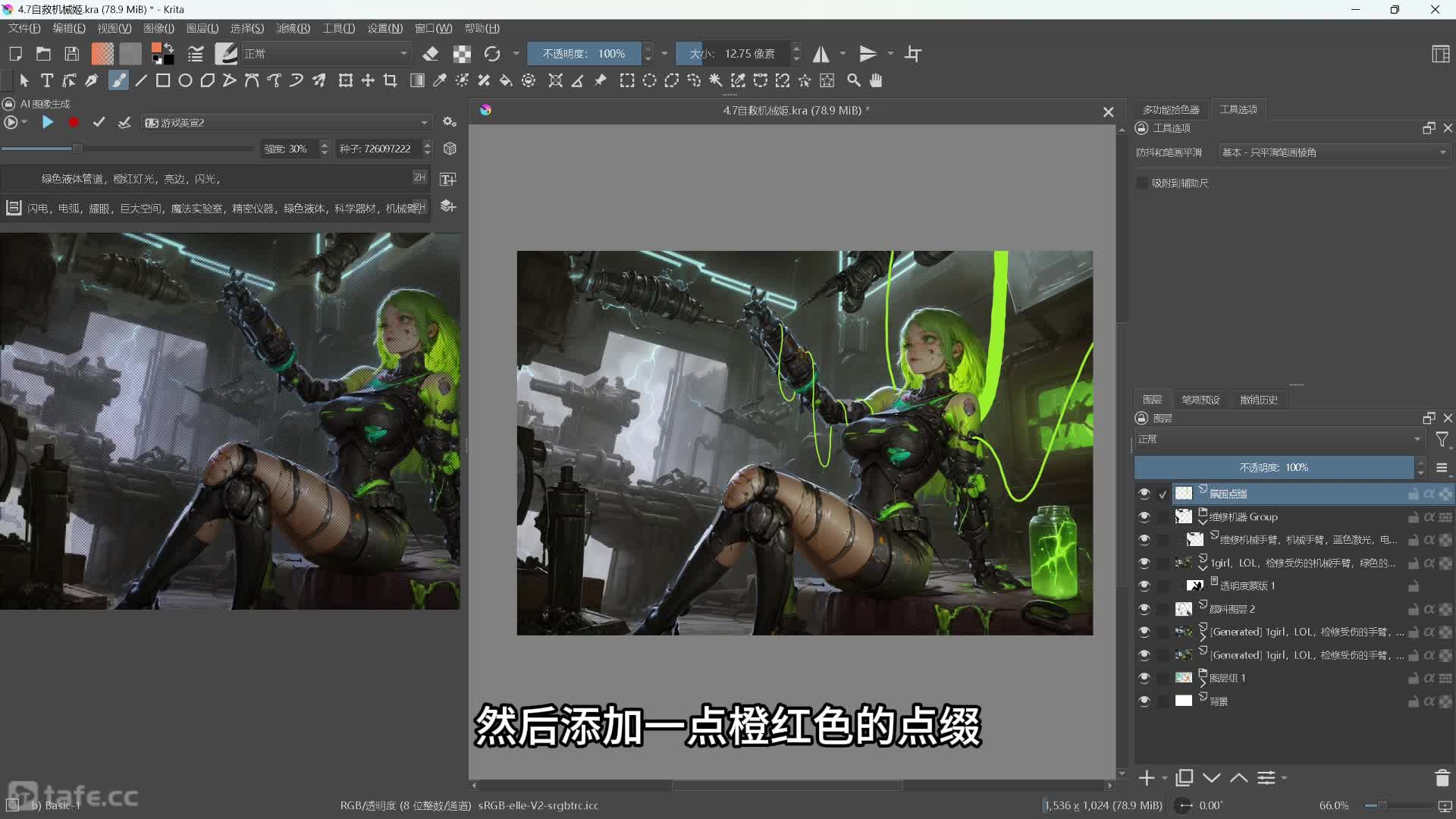Image resolution: width=1456 pixels, height=819 pixels.
Task: Open the 图层(L) menu
Action: [x=202, y=28]
